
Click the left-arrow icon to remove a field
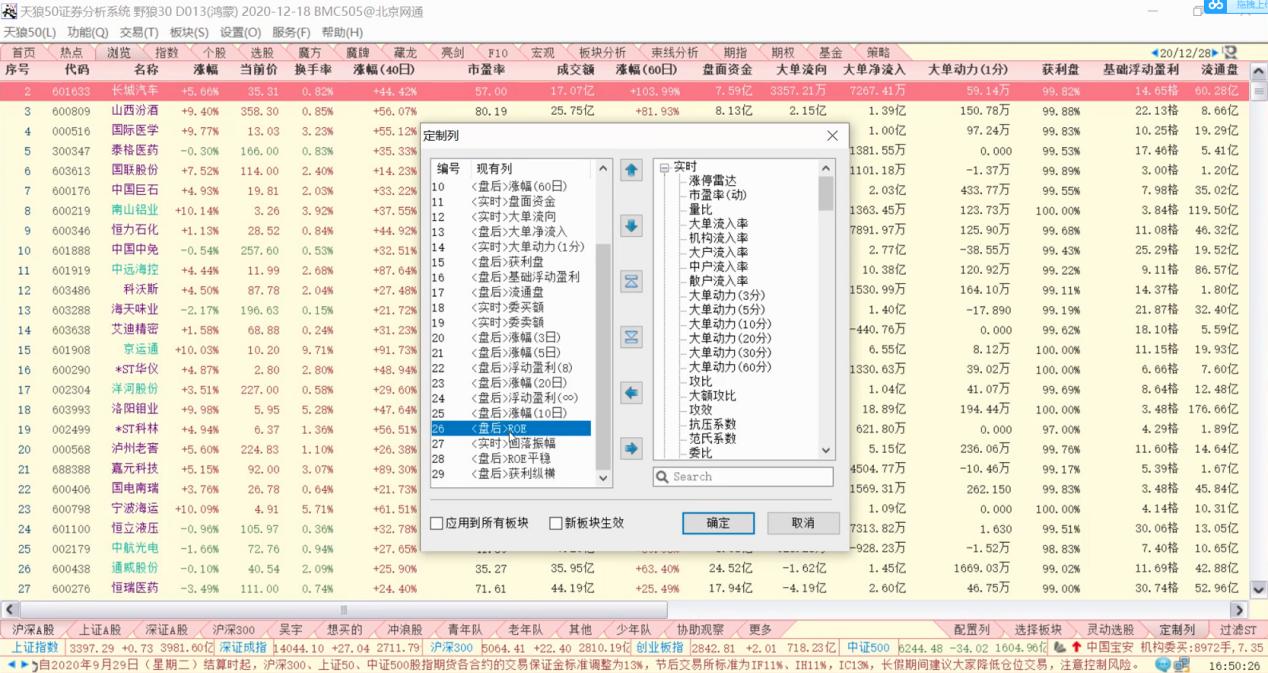630,394
